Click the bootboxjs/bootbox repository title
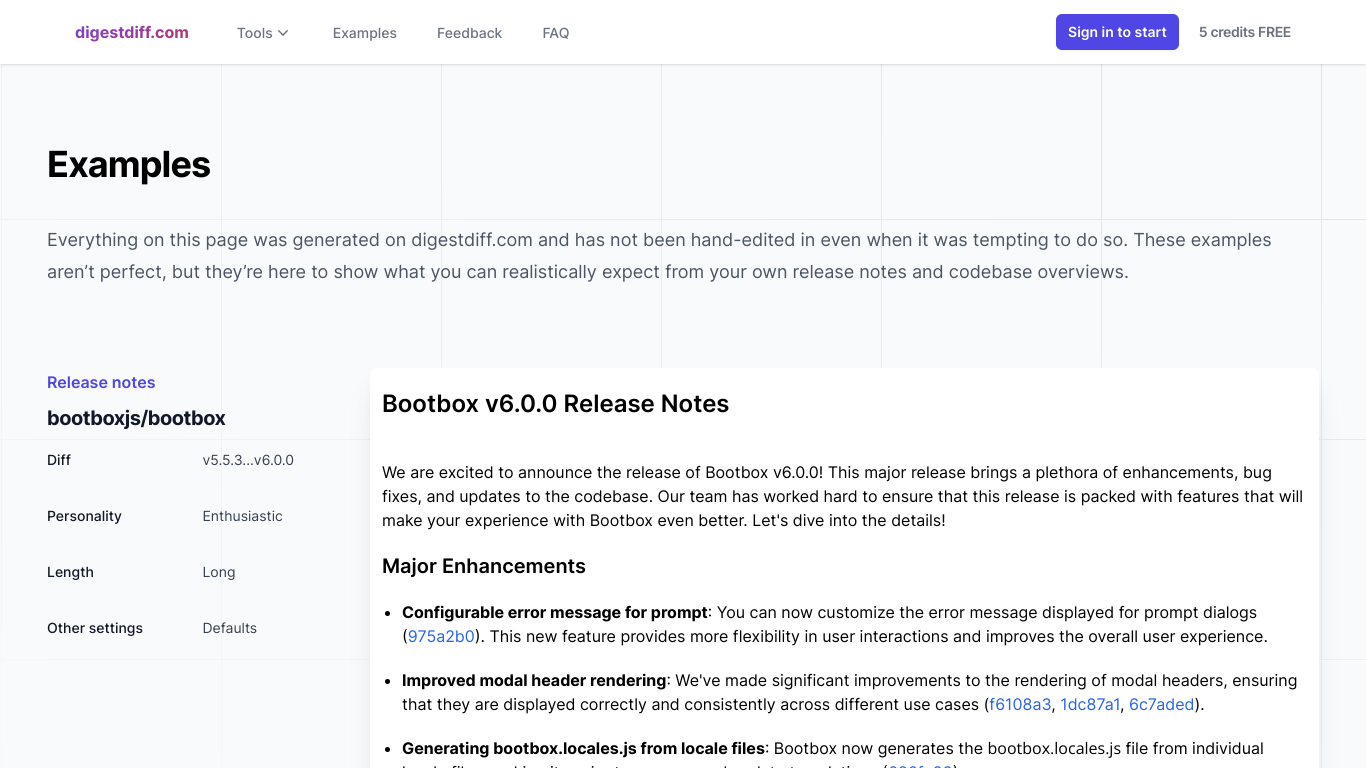This screenshot has height=768, width=1366. pyautogui.click(x=136, y=418)
